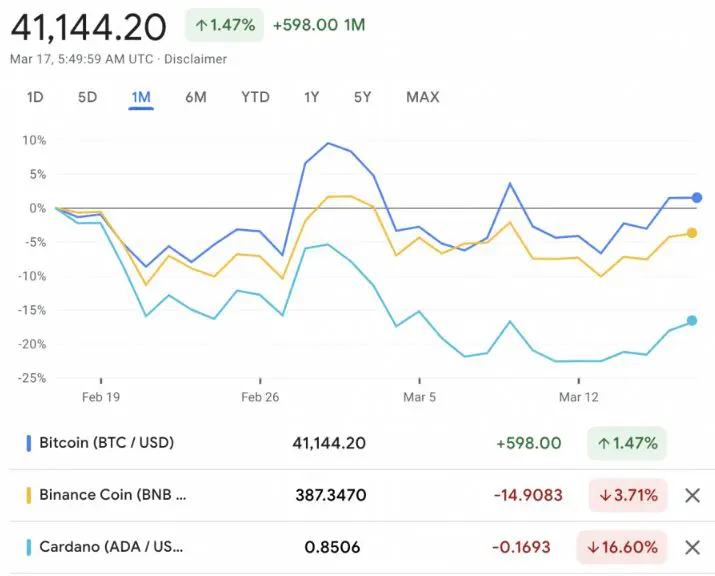
Task: Click the 10% y-axis label
Action: [34, 140]
